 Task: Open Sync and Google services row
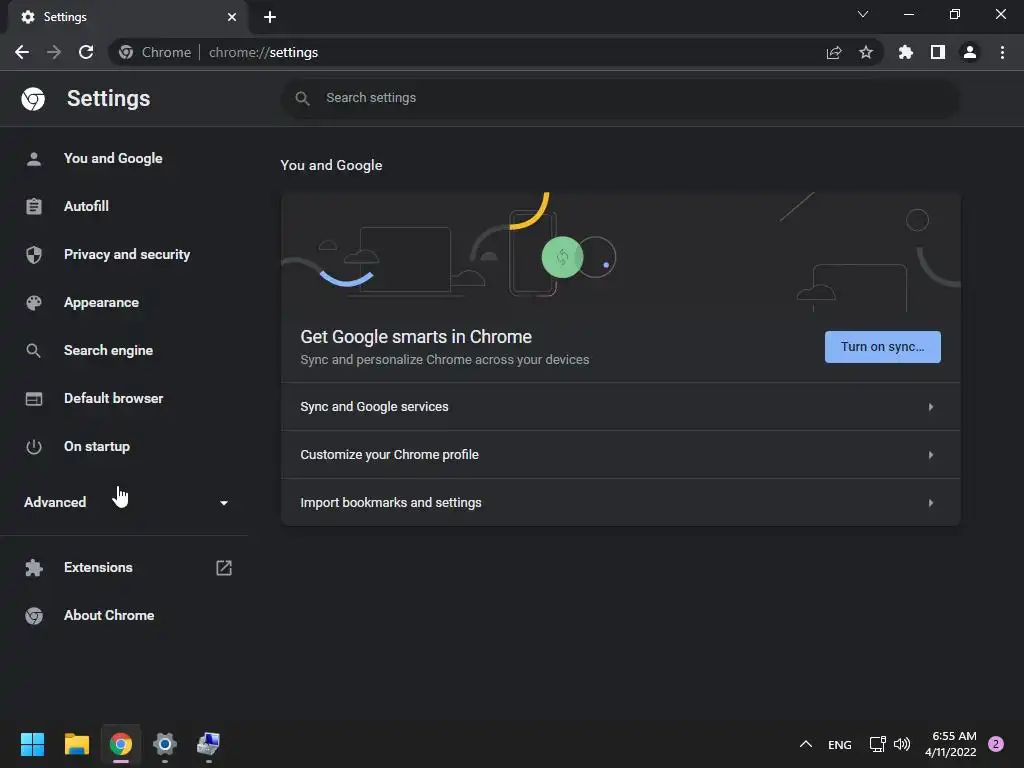pos(620,407)
